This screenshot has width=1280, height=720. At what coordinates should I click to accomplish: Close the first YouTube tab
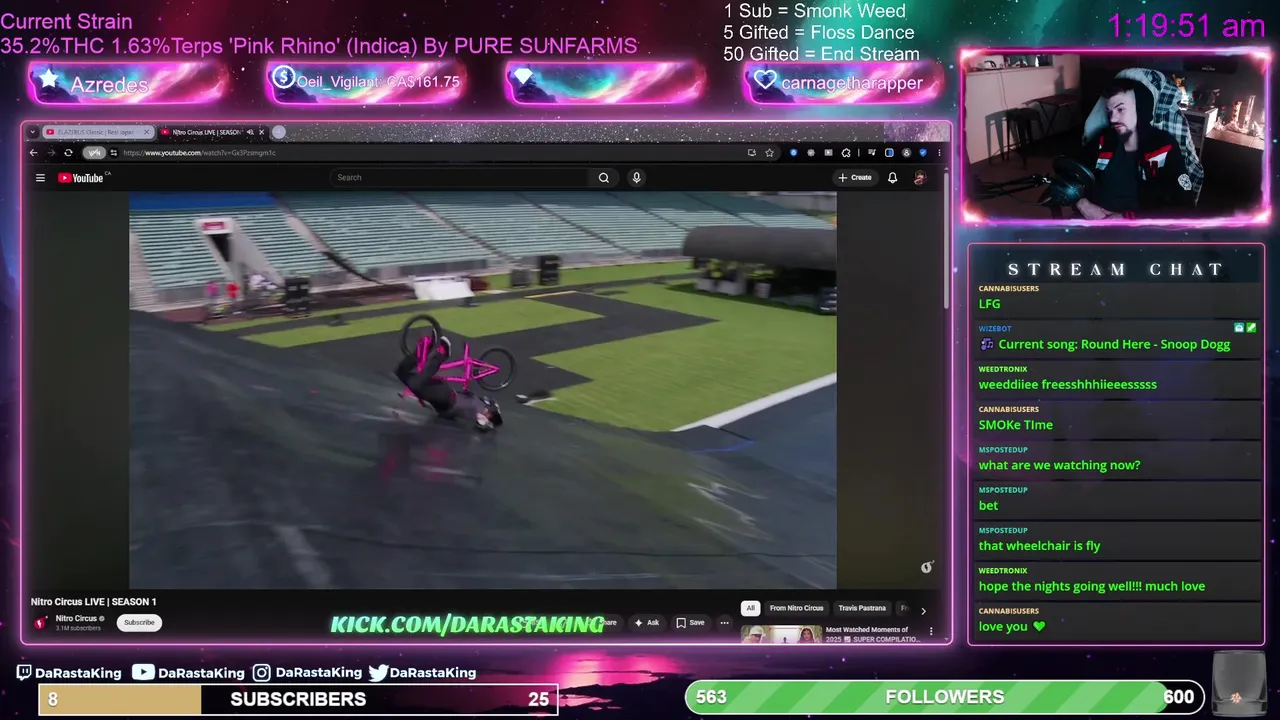(147, 132)
